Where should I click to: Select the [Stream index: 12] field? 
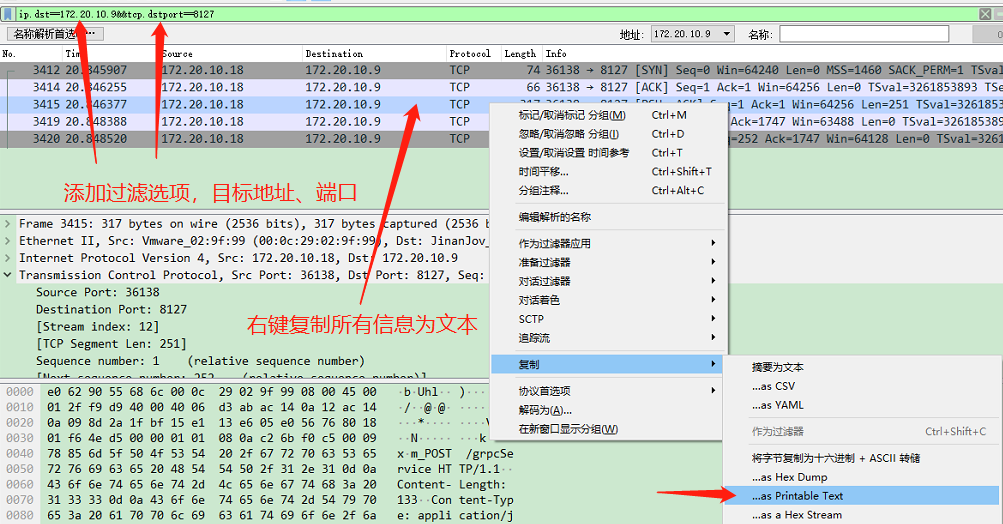[97, 327]
